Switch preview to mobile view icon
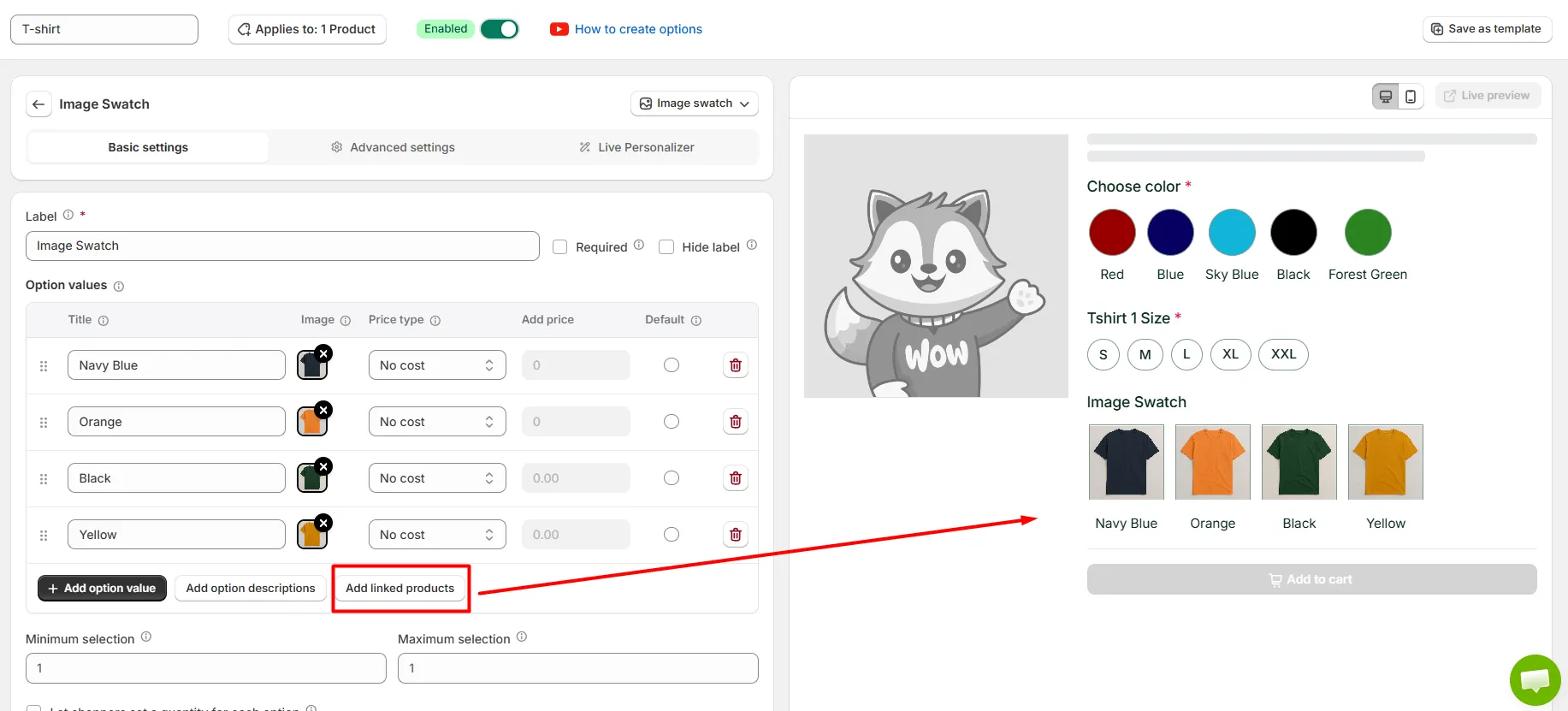Viewport: 1568px width, 711px height. coord(1411,96)
